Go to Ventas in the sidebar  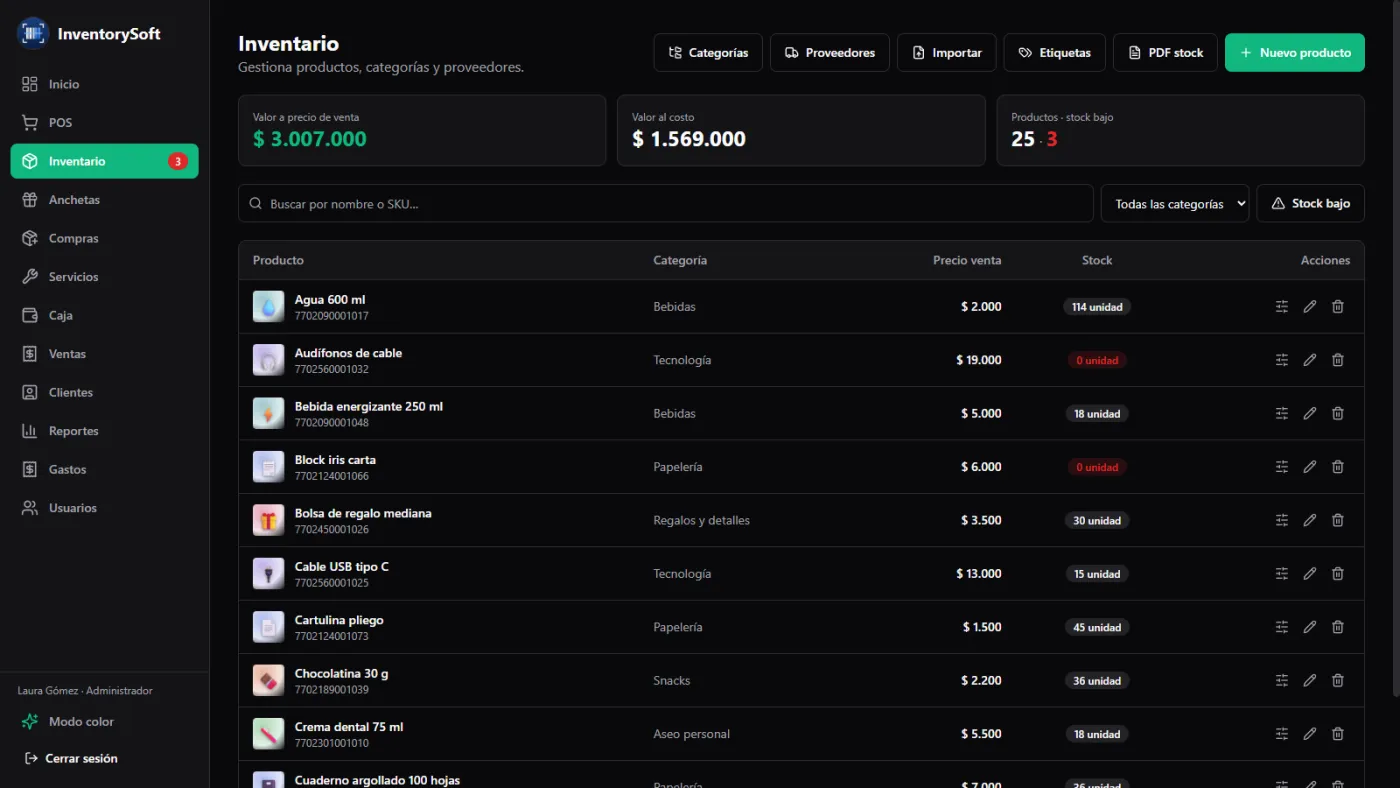click(104, 354)
